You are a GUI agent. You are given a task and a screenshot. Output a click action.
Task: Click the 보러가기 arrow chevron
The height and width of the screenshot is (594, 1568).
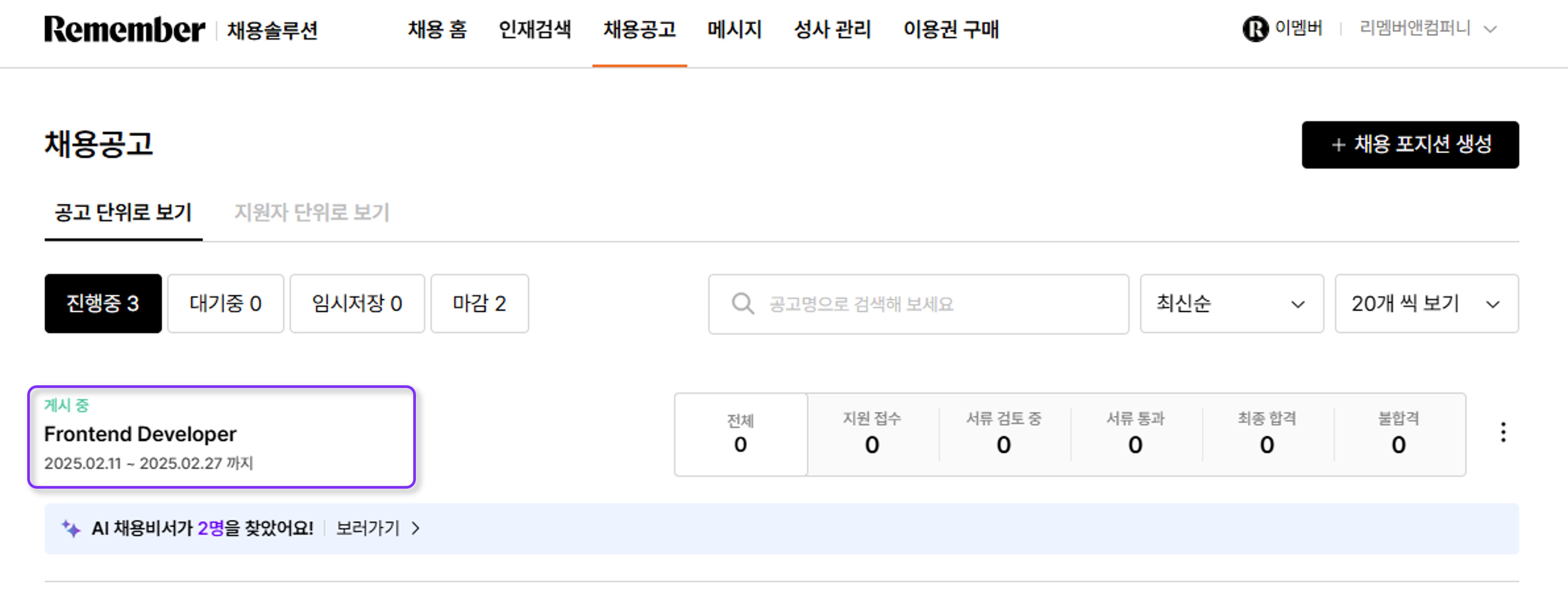(x=416, y=528)
